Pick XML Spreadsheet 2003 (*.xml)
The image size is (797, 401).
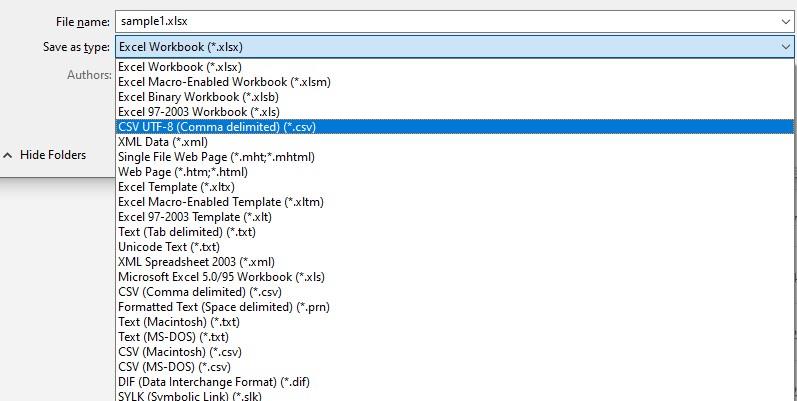[454, 262]
